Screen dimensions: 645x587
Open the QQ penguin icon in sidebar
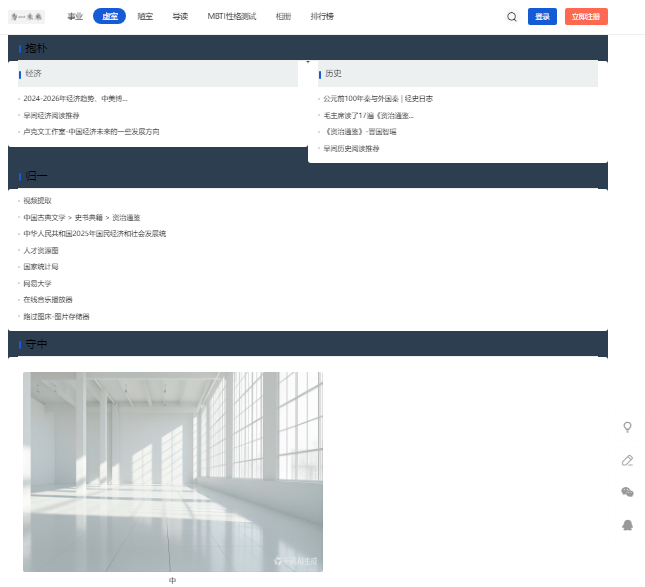pos(627,525)
